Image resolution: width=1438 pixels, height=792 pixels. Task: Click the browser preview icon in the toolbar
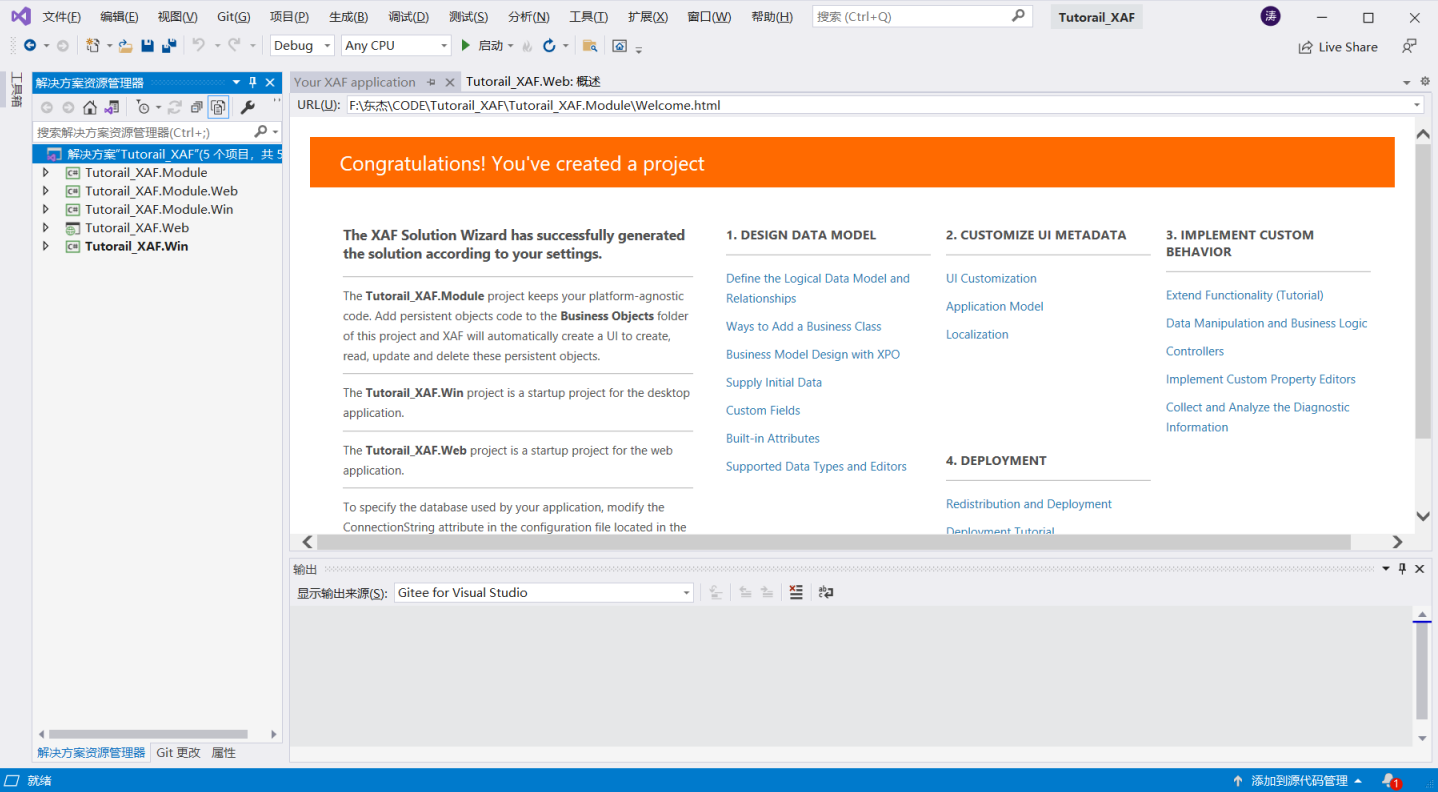point(619,46)
